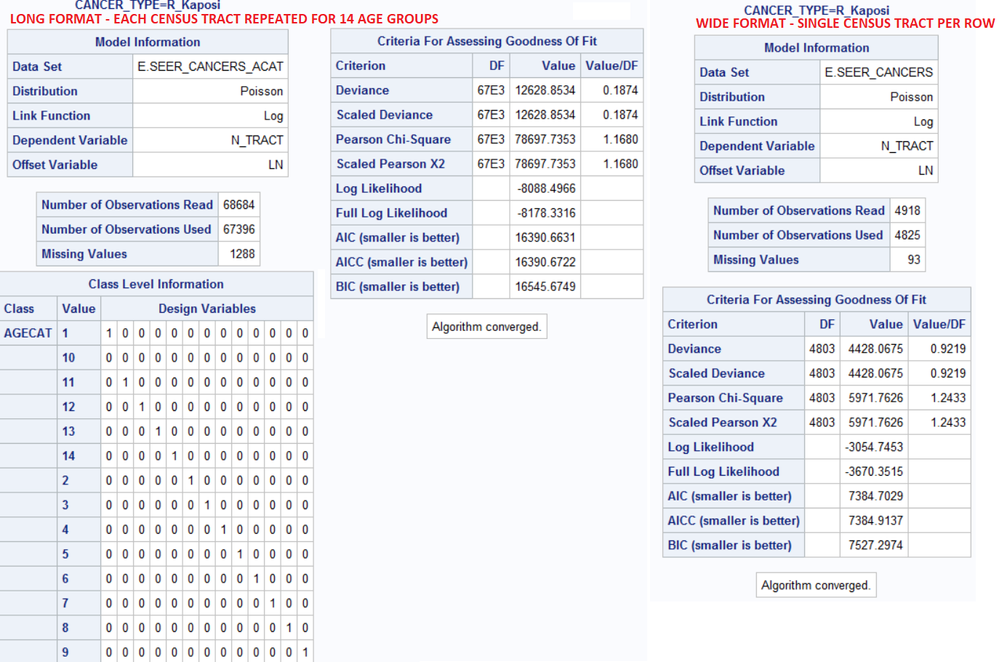The height and width of the screenshot is (662, 999).
Task: Click long format Deviance Value/DF 0.1874
Action: point(621,90)
